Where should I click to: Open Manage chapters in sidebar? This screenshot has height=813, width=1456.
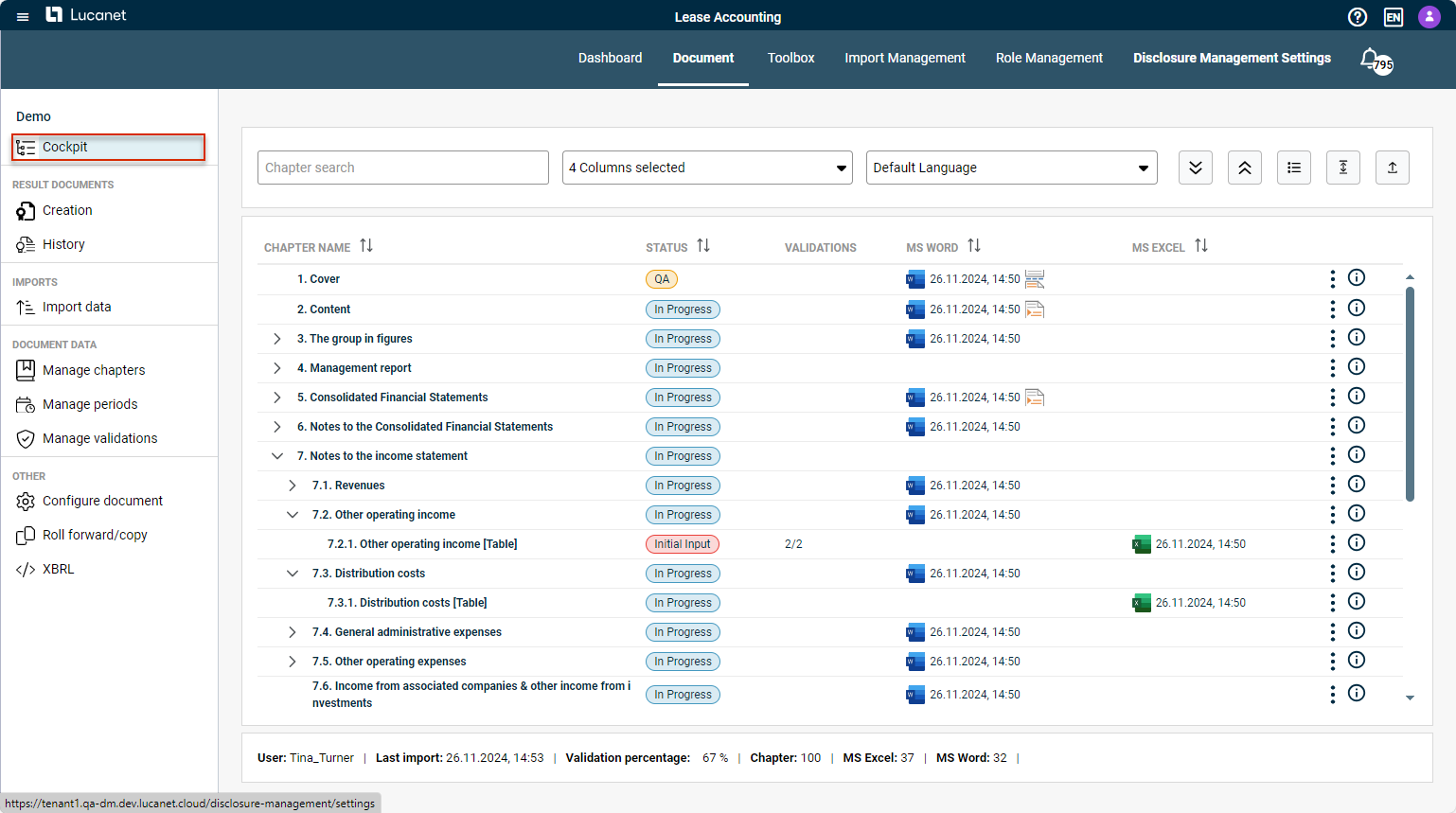pos(94,370)
